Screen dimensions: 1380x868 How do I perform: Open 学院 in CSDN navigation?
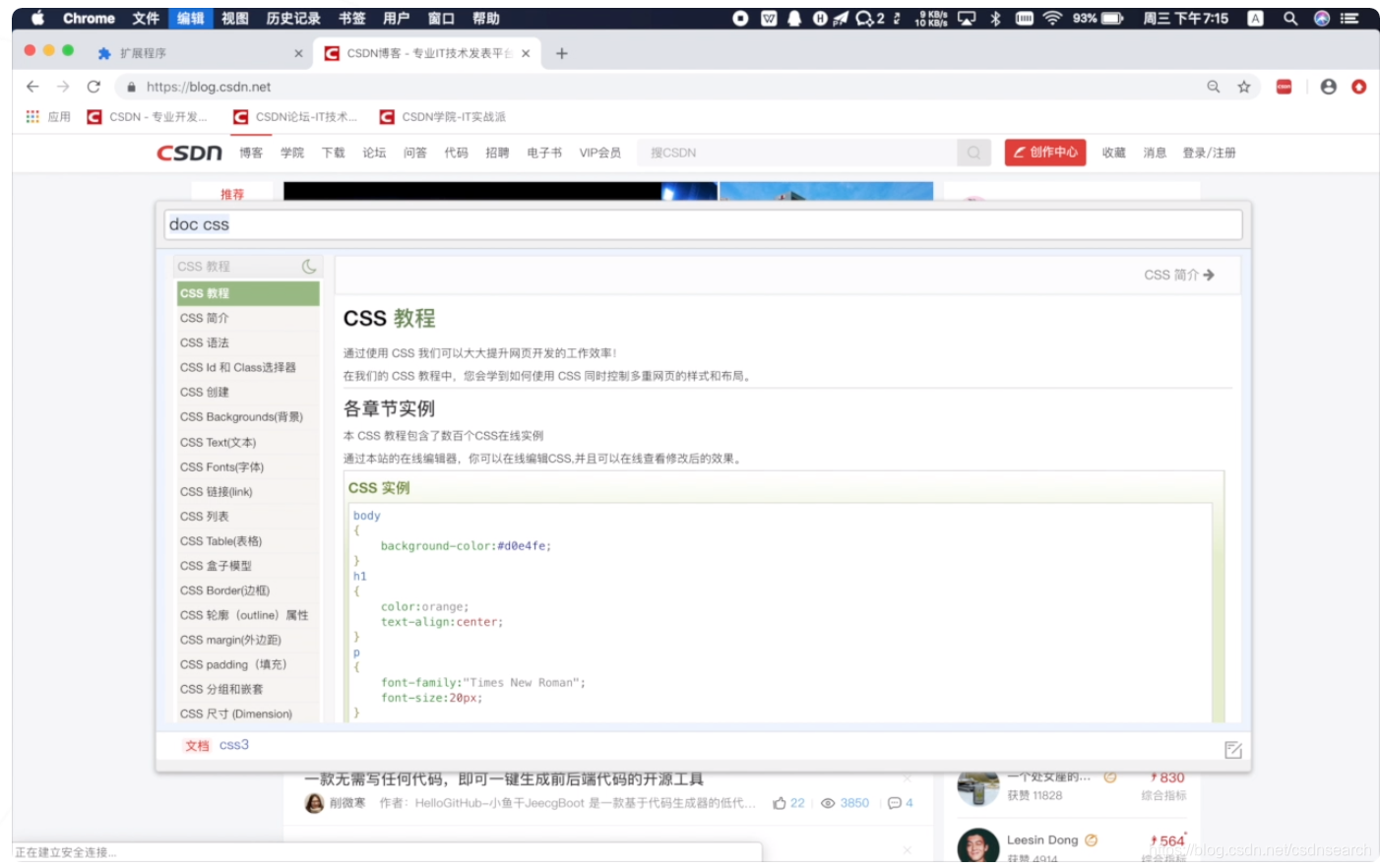tap(292, 153)
